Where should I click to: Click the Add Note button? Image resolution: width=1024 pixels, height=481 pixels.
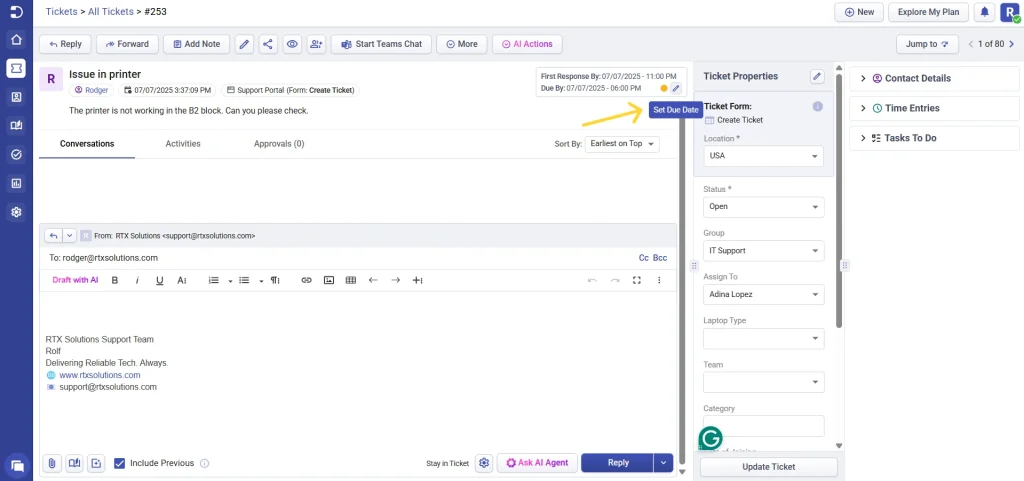pyautogui.click(x=197, y=44)
